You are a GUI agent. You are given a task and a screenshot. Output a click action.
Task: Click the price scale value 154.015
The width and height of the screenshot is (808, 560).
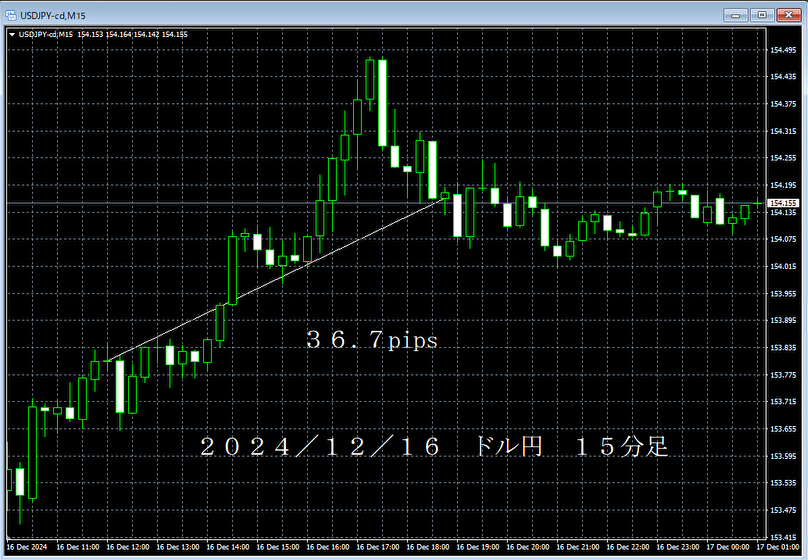783,266
